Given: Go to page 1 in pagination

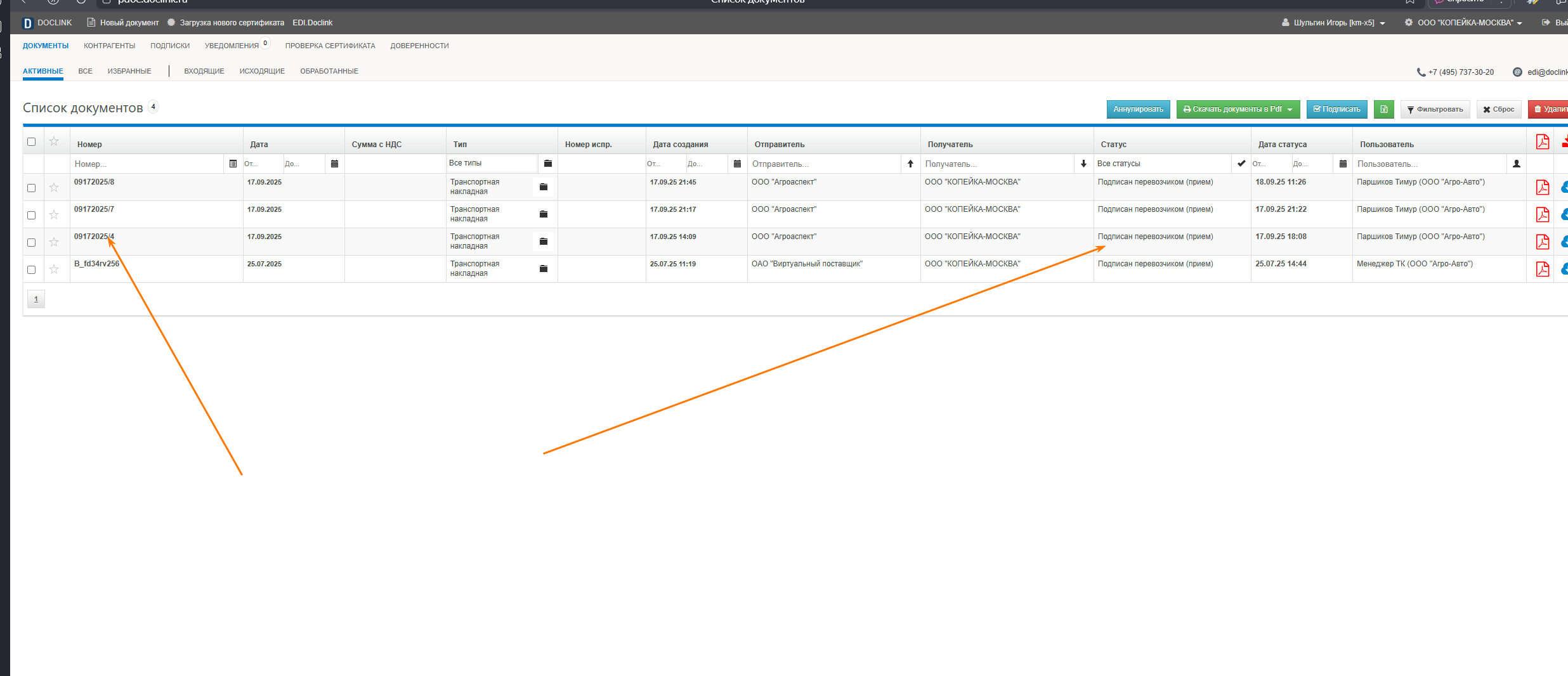Looking at the screenshot, I should point(36,299).
